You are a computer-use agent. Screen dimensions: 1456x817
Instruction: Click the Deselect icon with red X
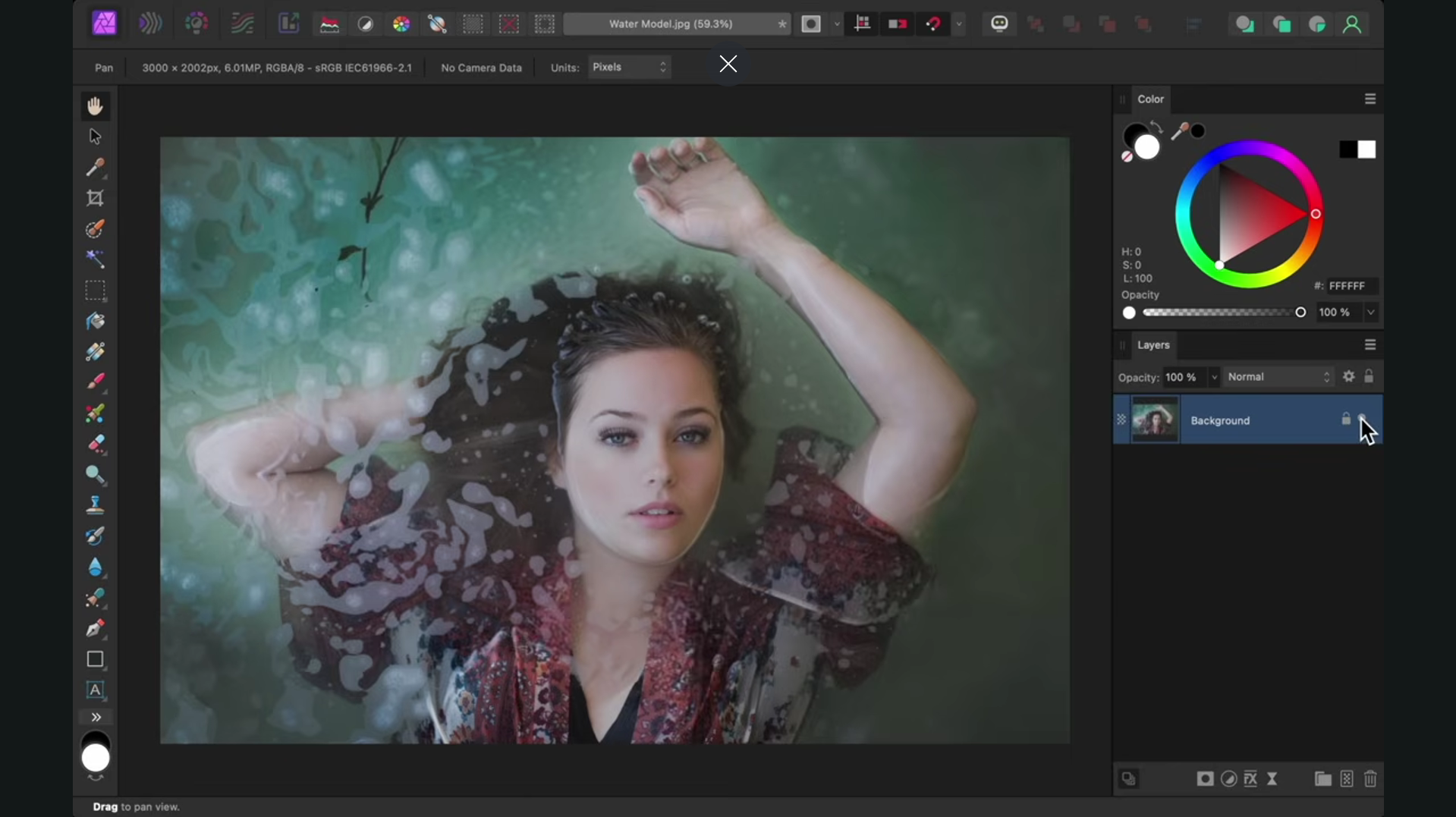coord(509,24)
